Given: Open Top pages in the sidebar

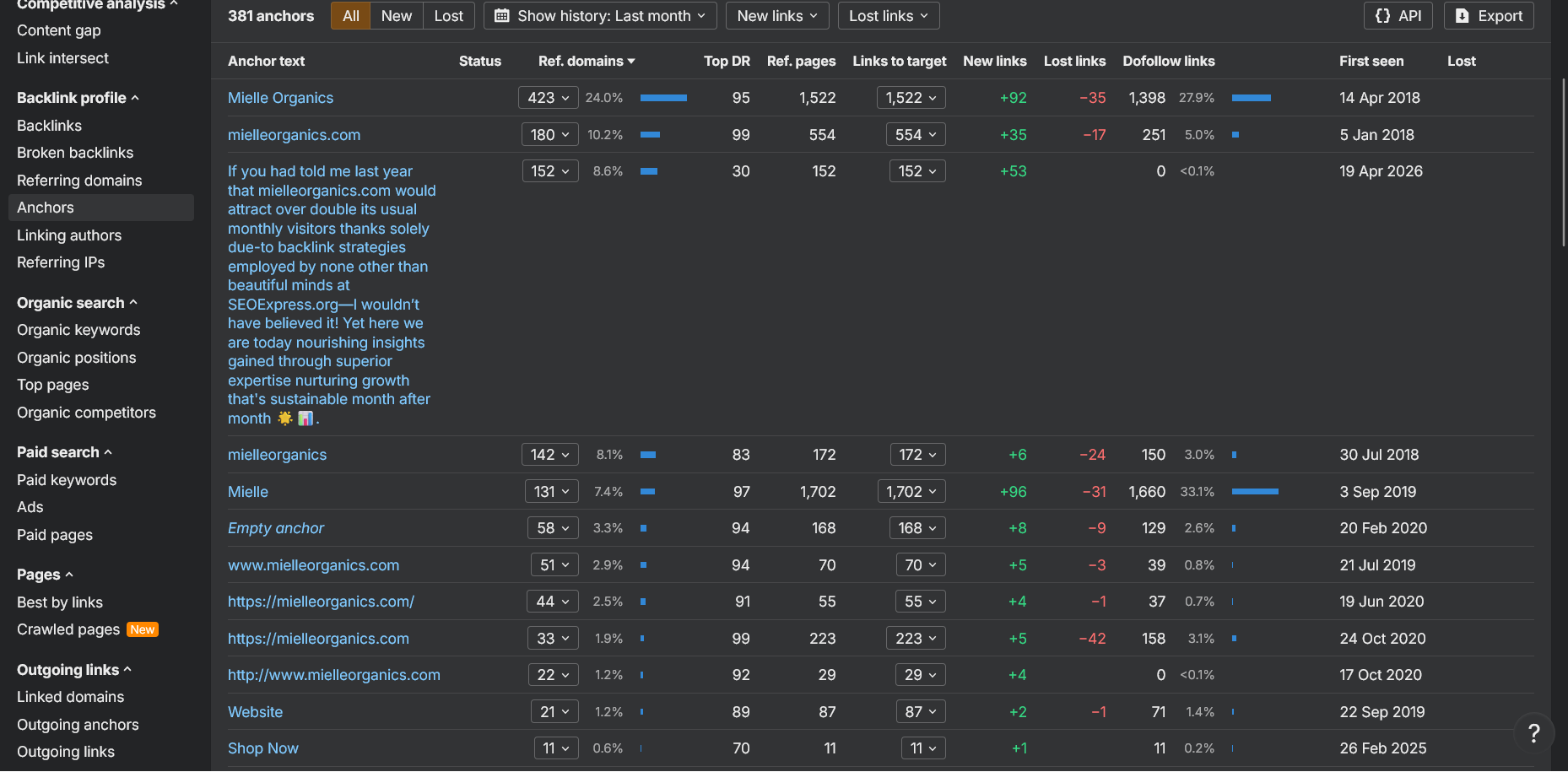Looking at the screenshot, I should click(x=53, y=385).
